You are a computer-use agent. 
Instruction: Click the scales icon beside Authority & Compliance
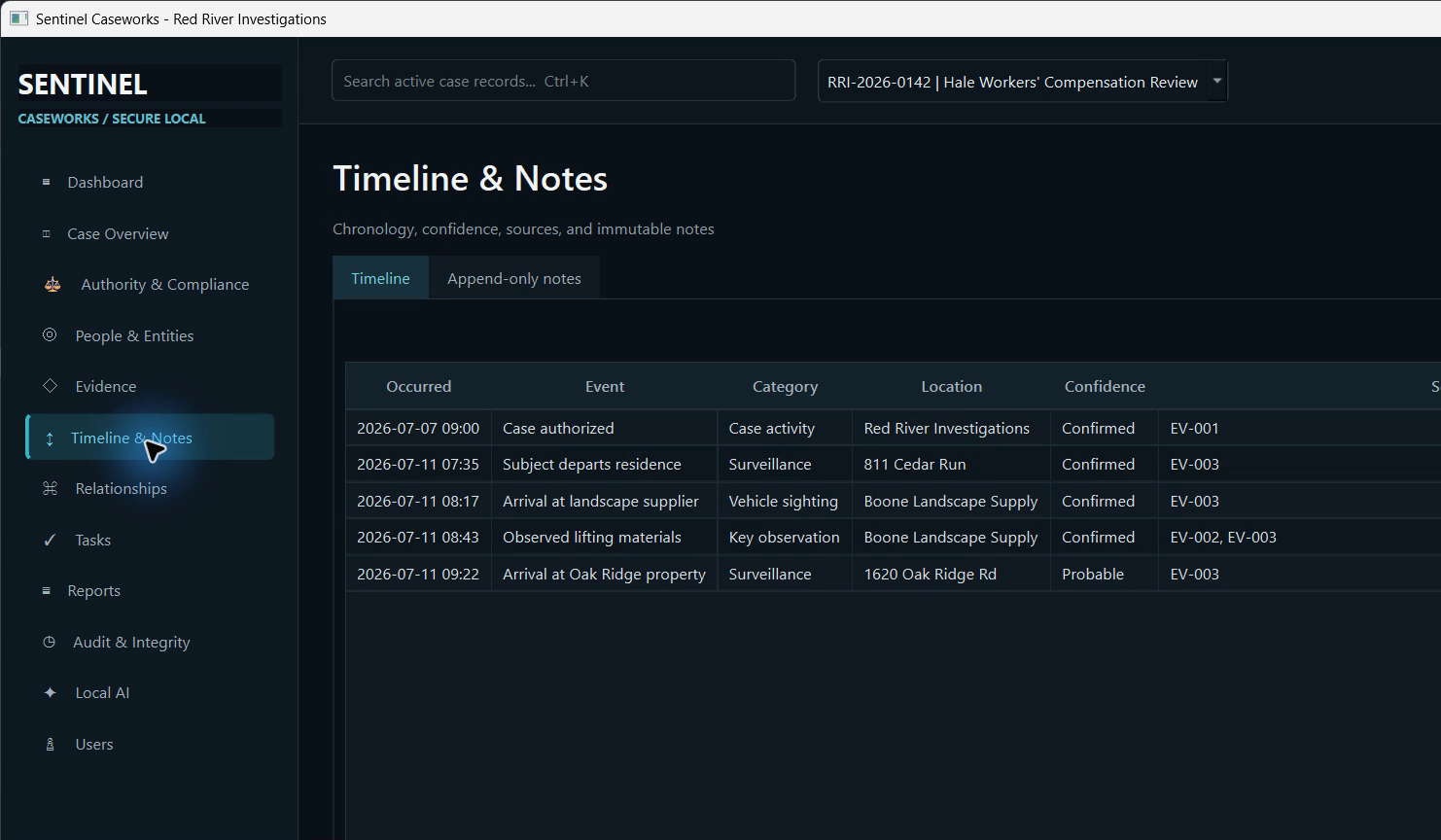[53, 284]
